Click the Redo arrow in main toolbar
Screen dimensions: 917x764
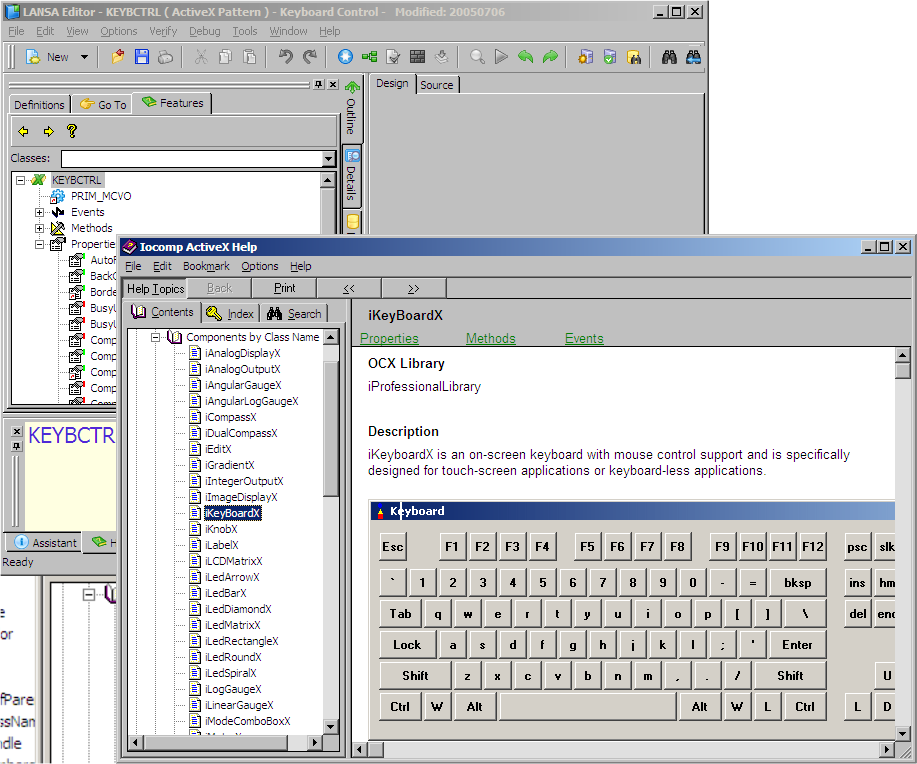310,57
